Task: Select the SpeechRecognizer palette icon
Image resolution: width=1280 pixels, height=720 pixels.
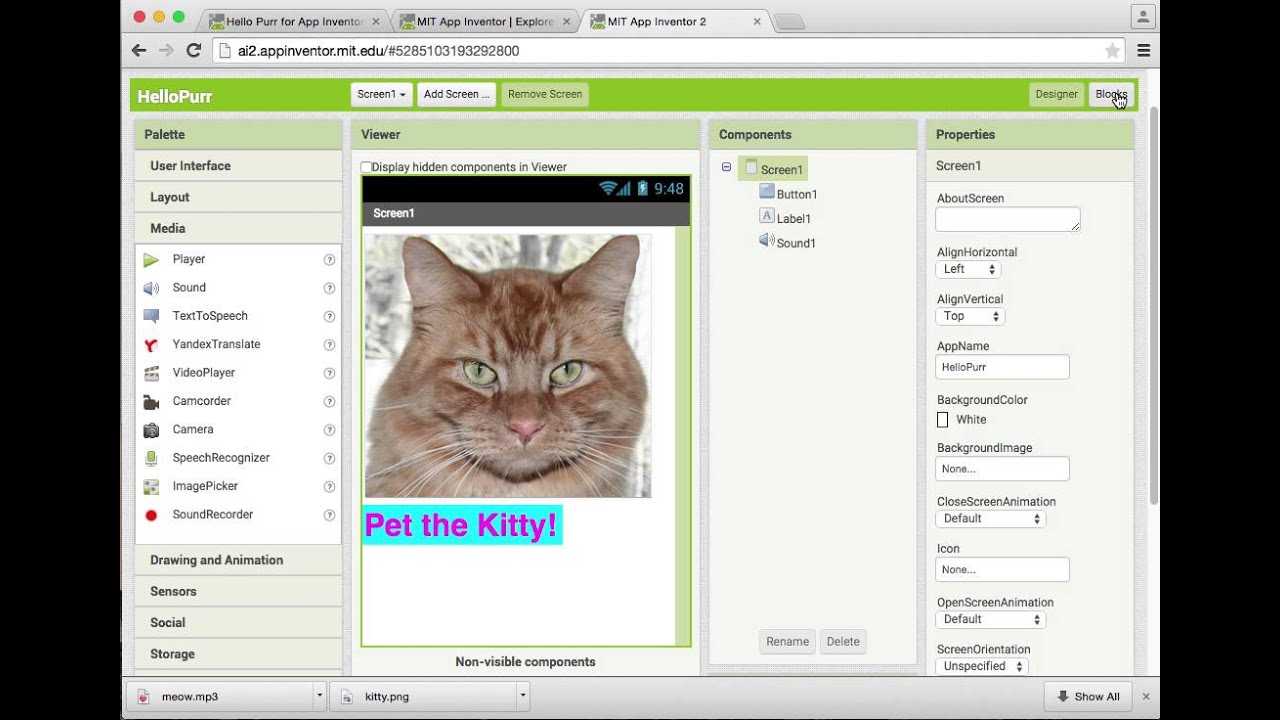Action: tap(151, 458)
